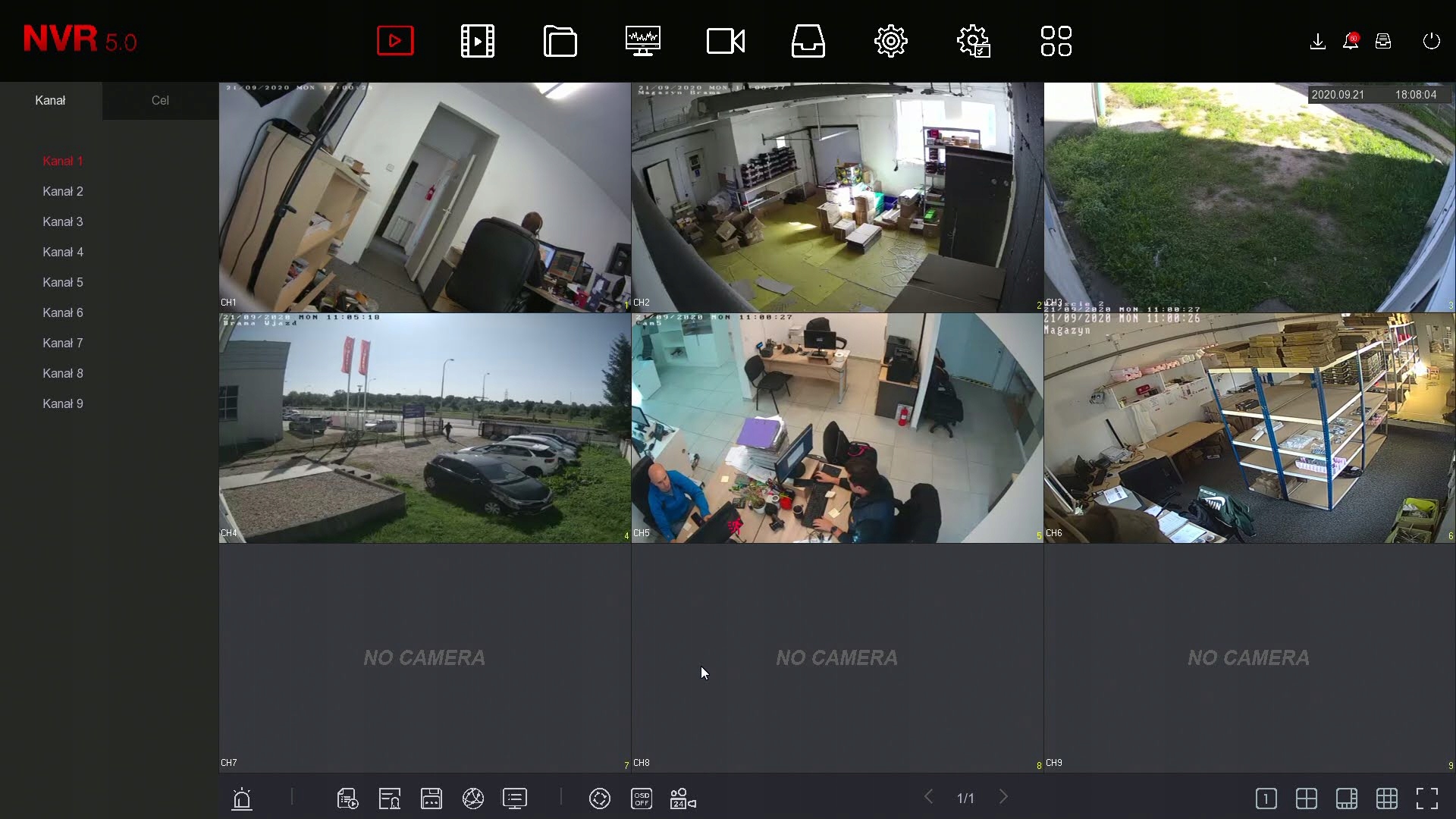The width and height of the screenshot is (1456, 819).
Task: Open the File Management folder
Action: [x=560, y=40]
